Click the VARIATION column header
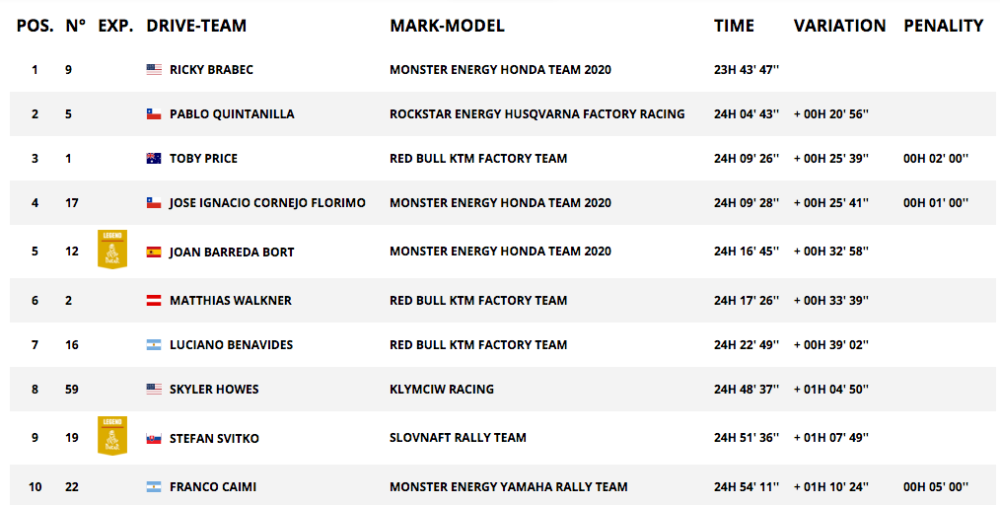Image resolution: width=1000 pixels, height=505 pixels. pos(839,26)
